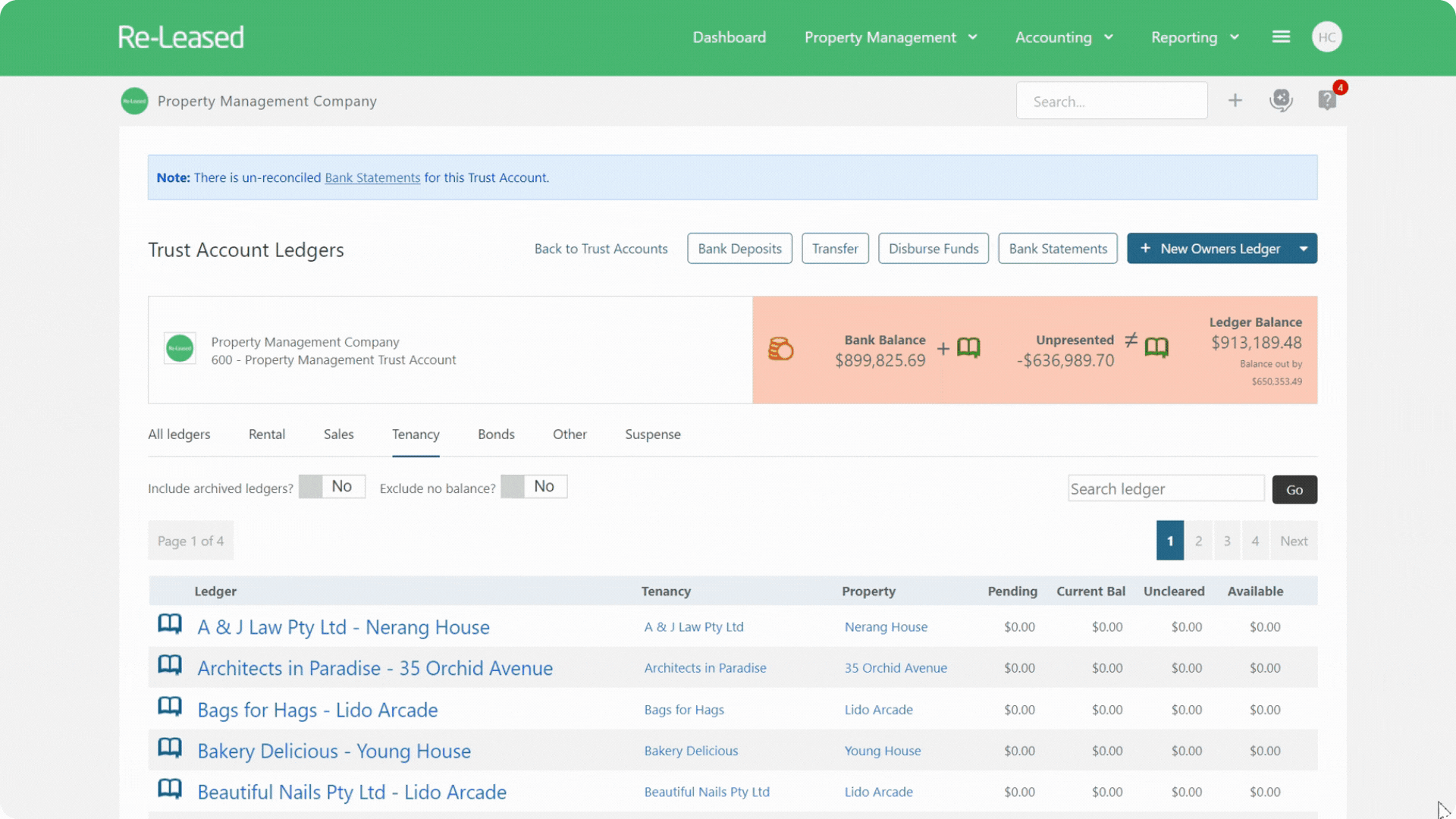Switch to the Bonds tab
Image resolution: width=1456 pixels, height=819 pixels.
496,435
